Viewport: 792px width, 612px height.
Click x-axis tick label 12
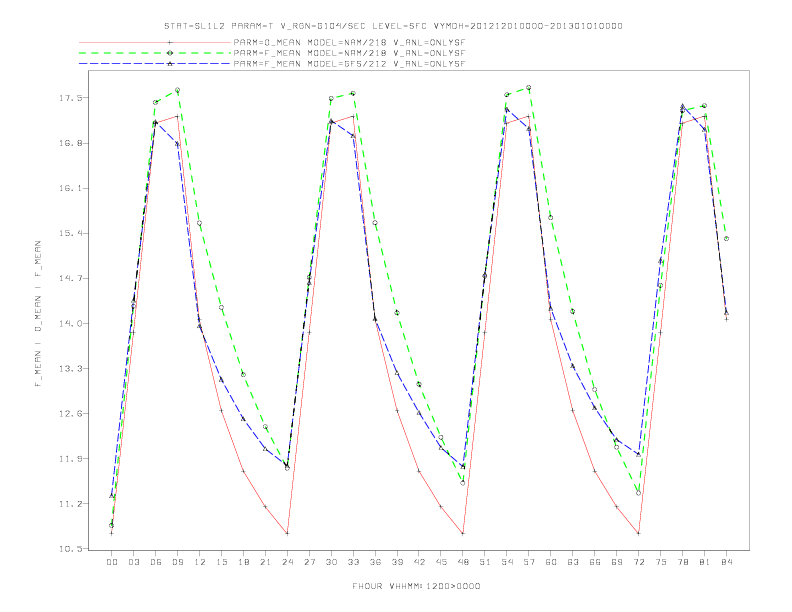tap(200, 562)
